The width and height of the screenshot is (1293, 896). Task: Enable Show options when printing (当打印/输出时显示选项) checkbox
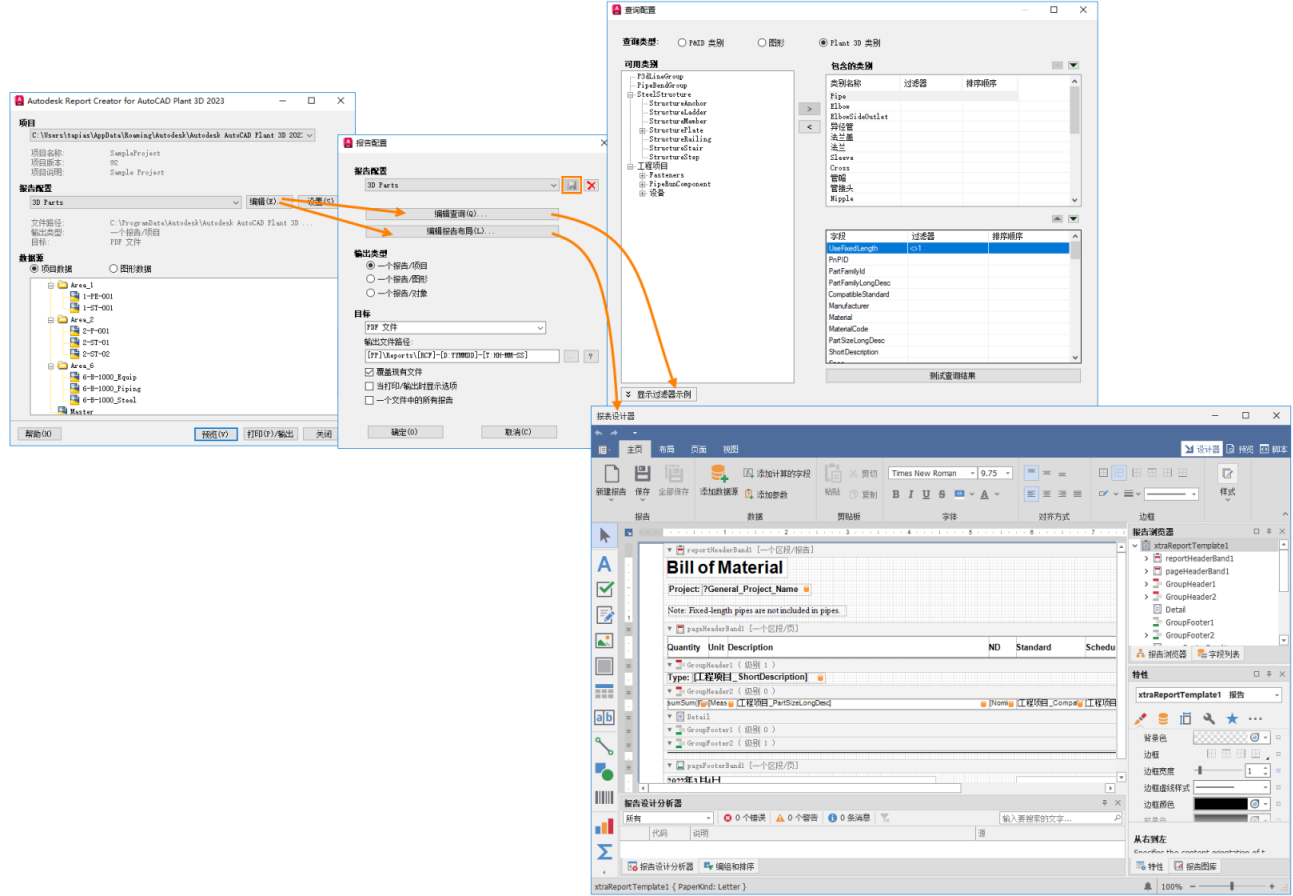[370, 386]
